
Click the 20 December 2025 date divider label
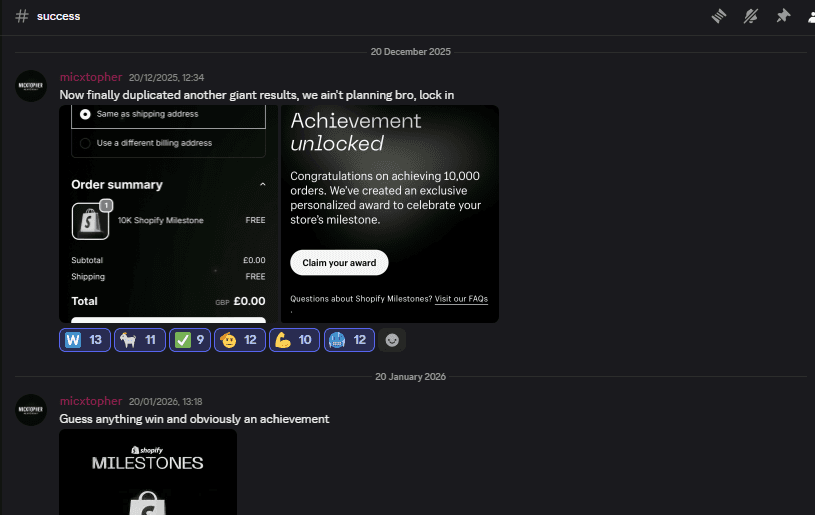point(411,52)
